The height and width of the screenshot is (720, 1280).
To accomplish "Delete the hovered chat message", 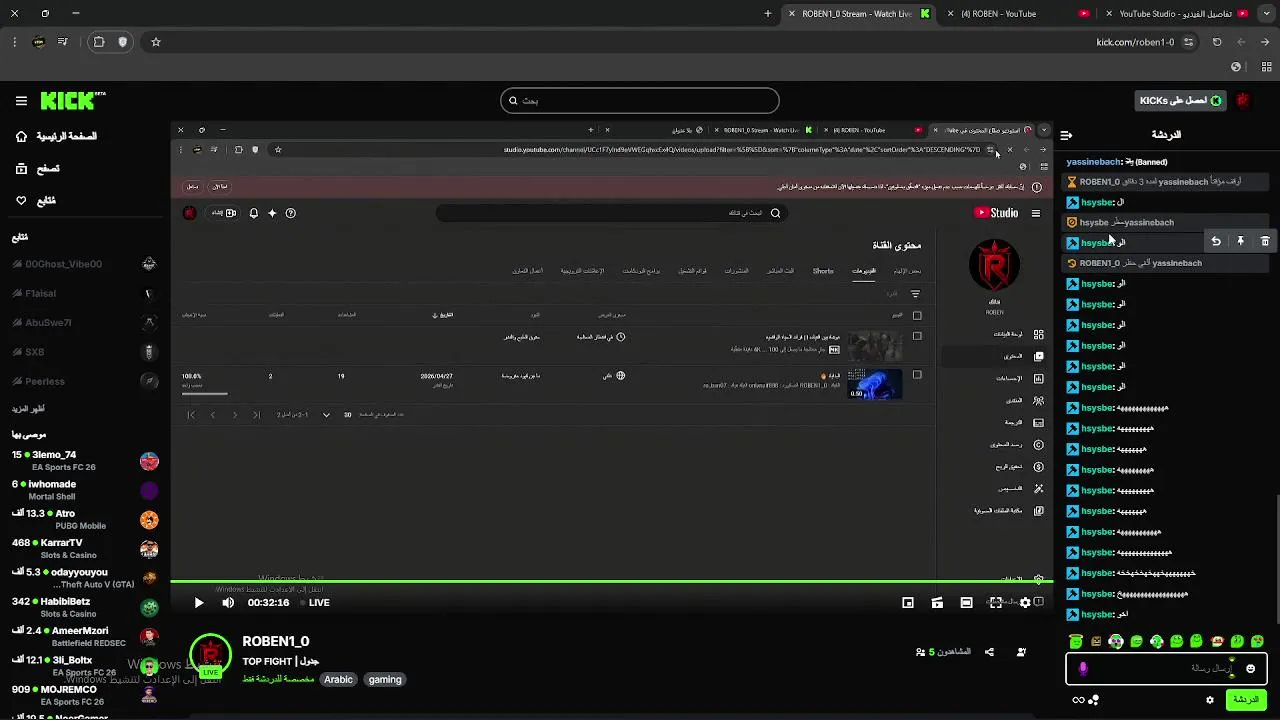I will 1265,241.
